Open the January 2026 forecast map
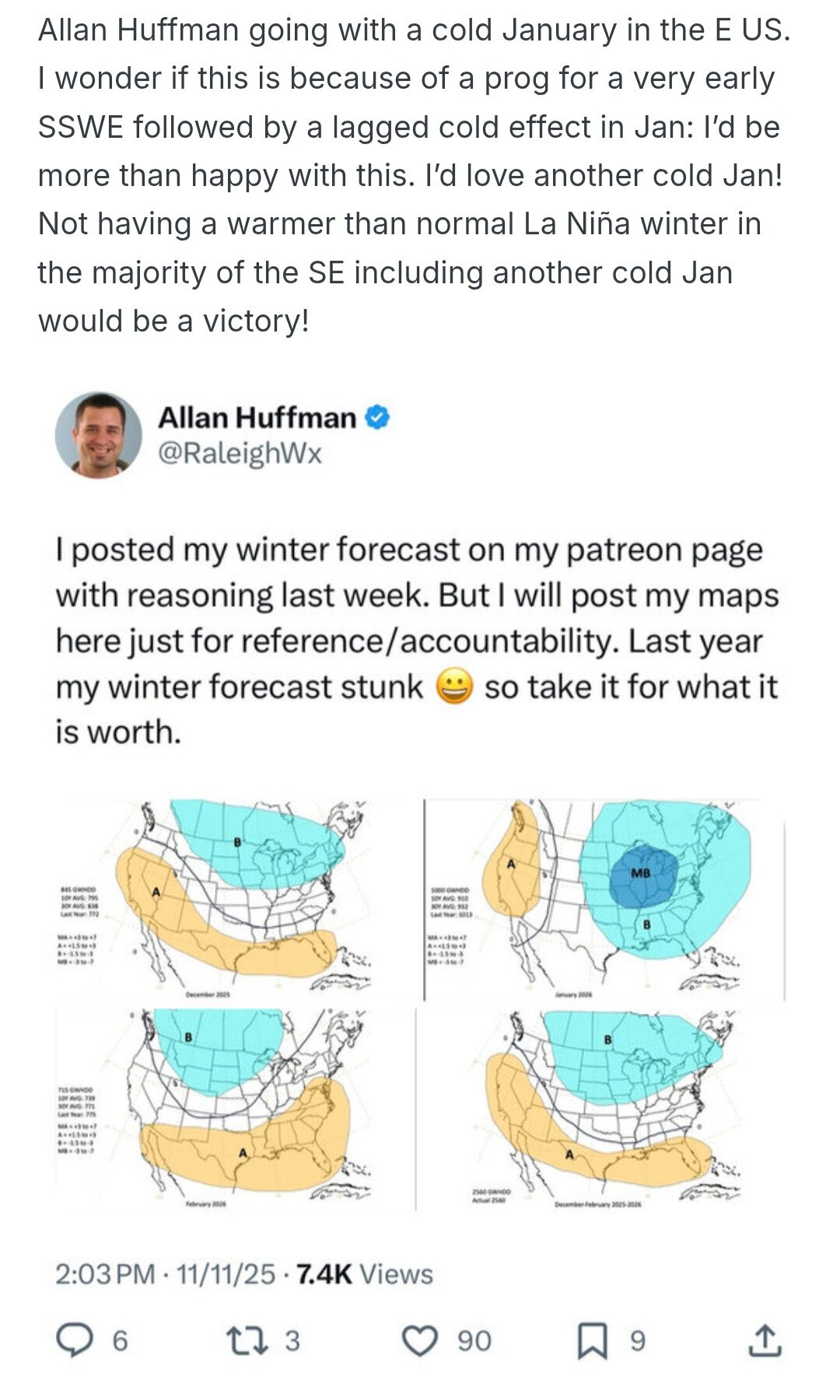The image size is (840, 1400). point(604,900)
